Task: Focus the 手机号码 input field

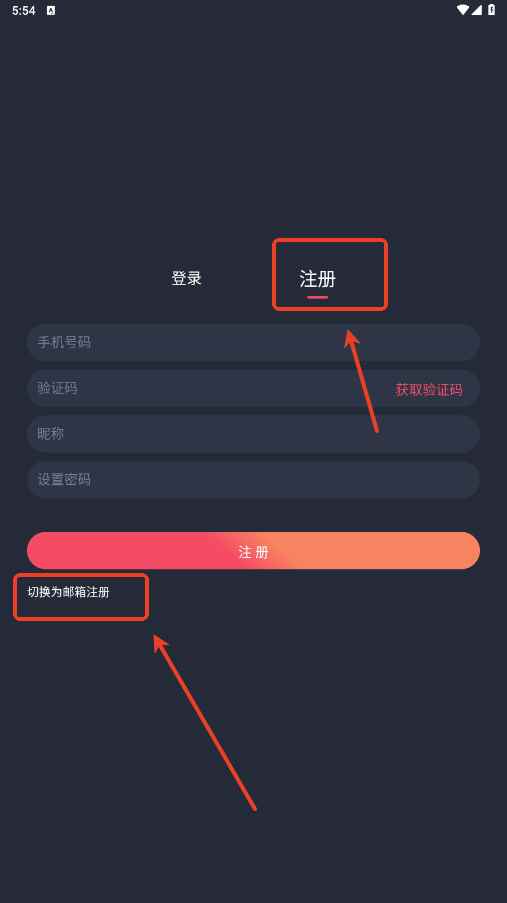Action: click(x=253, y=342)
